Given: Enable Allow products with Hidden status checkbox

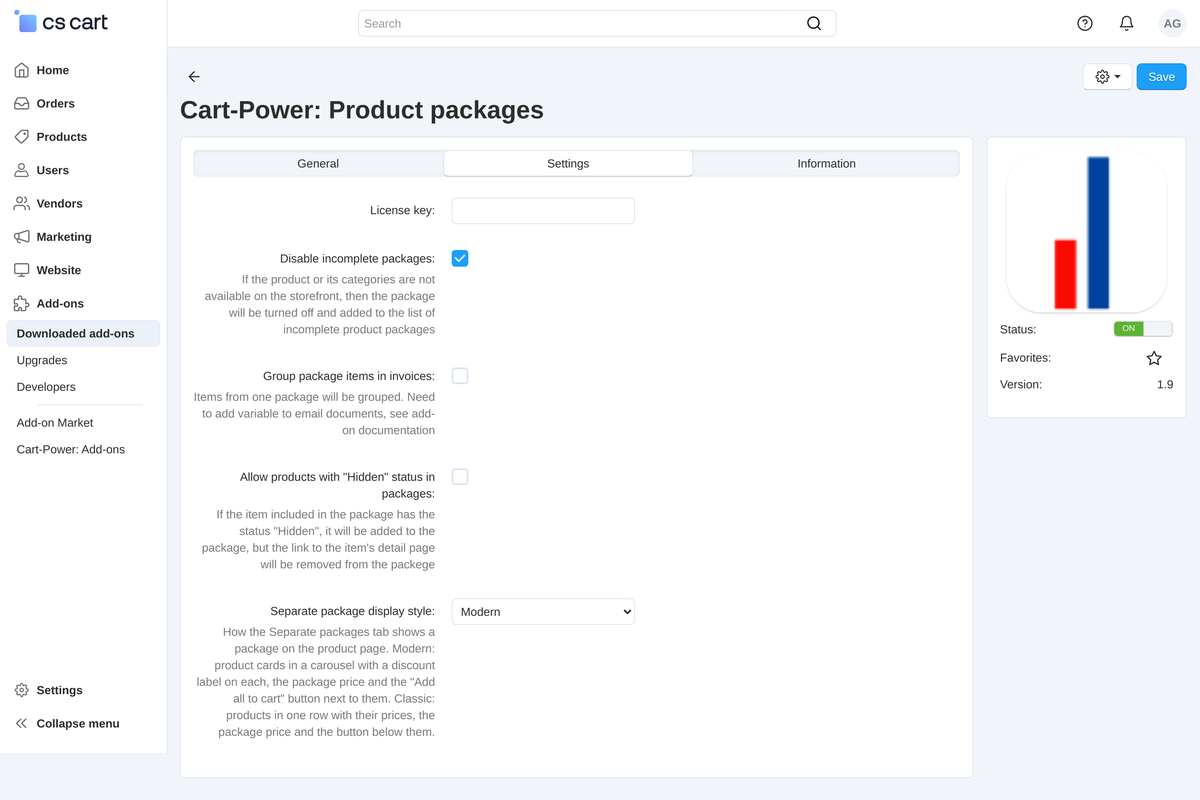Looking at the screenshot, I should (460, 477).
